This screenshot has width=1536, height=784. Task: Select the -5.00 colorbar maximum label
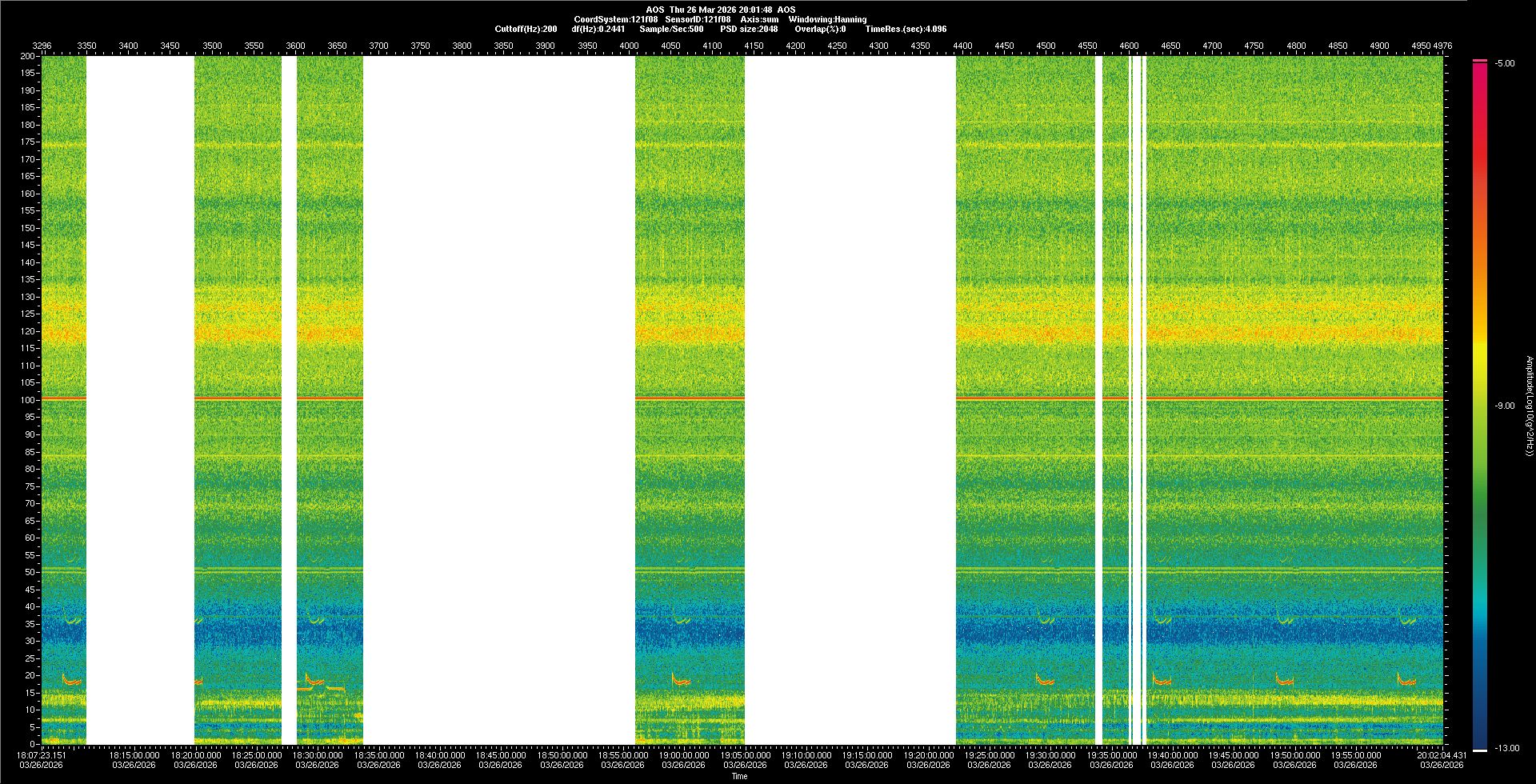click(x=1504, y=64)
